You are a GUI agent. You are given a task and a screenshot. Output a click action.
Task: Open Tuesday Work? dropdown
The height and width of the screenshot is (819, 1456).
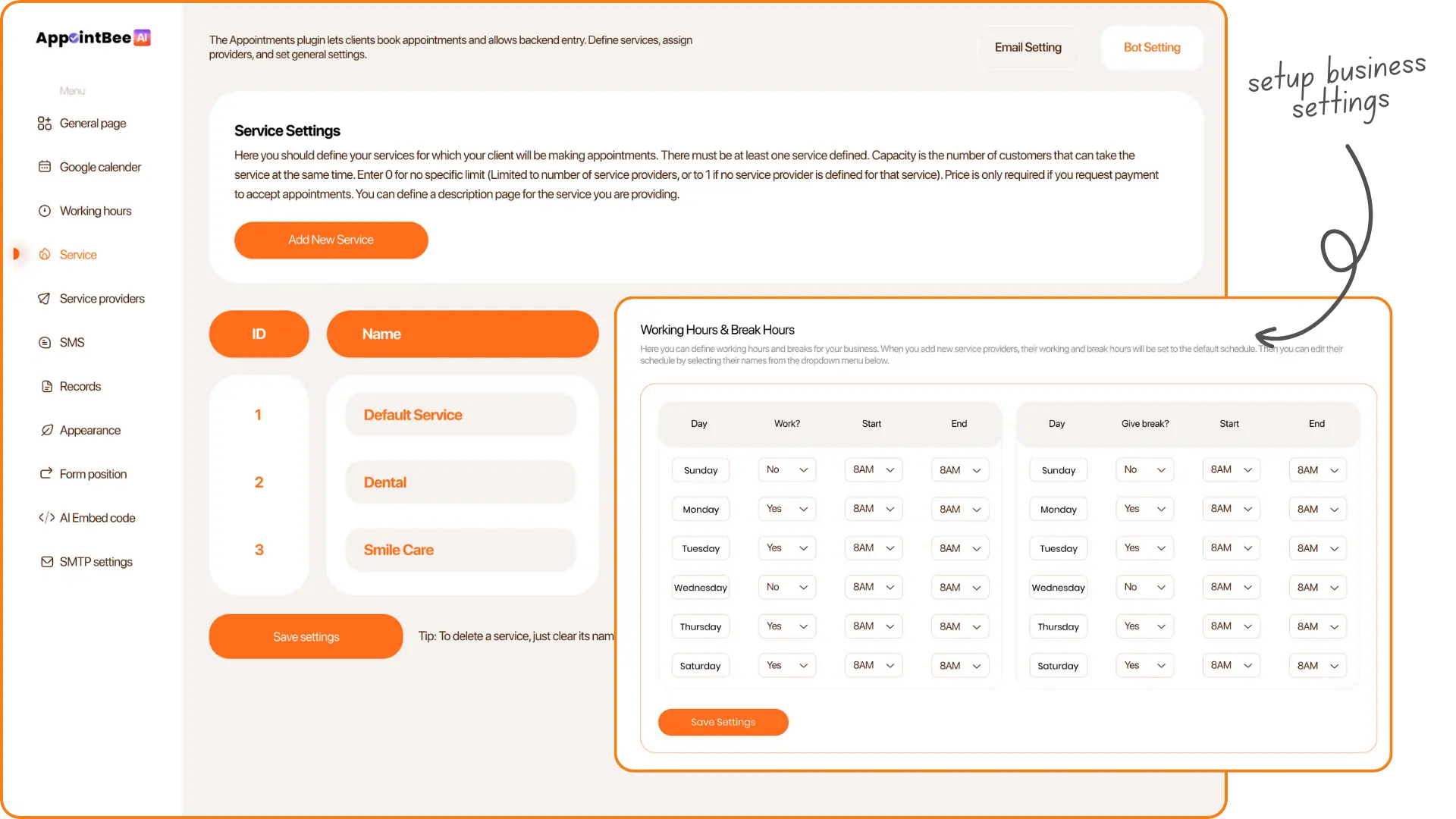(787, 548)
